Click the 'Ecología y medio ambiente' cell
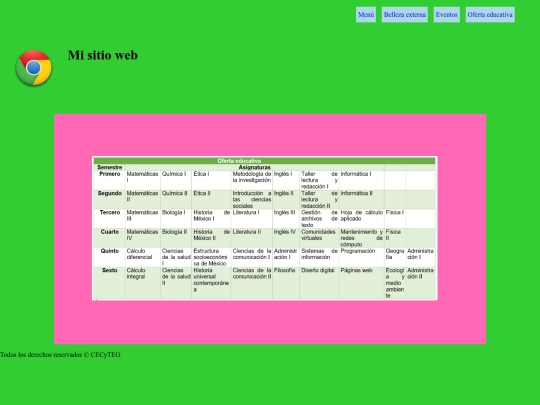Screen dimensions: 540x405 click(395, 283)
